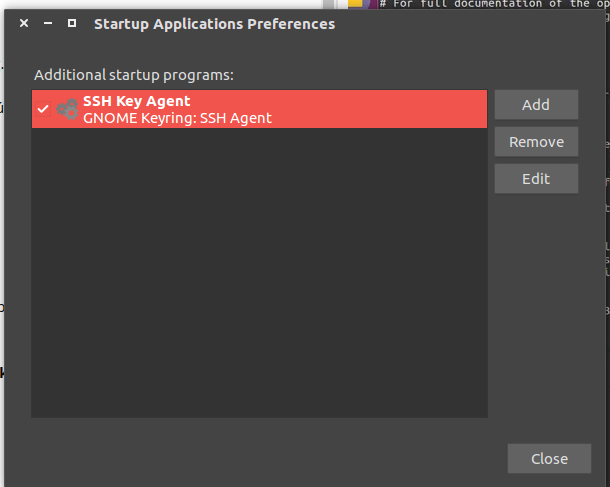Remove the selected startup program
610x487 pixels.
tap(536, 142)
